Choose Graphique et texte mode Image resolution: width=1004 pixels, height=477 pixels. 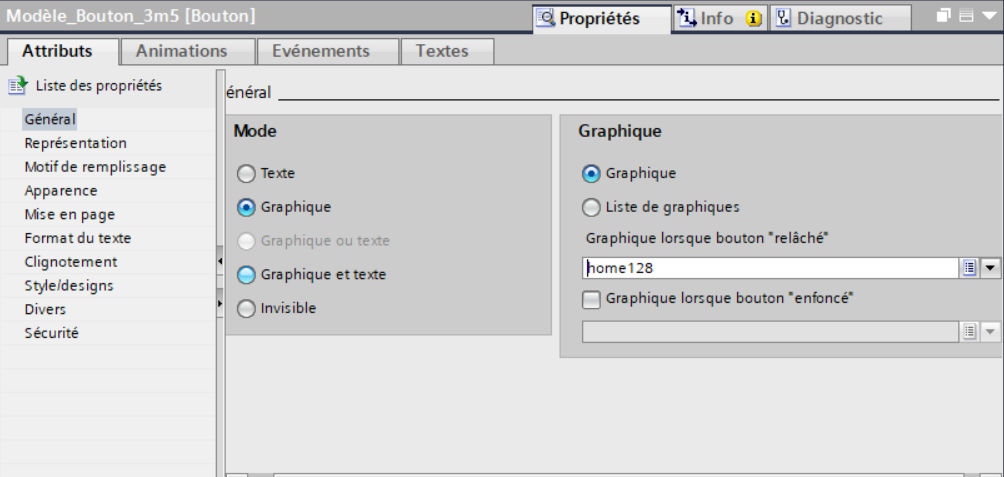(x=246, y=275)
